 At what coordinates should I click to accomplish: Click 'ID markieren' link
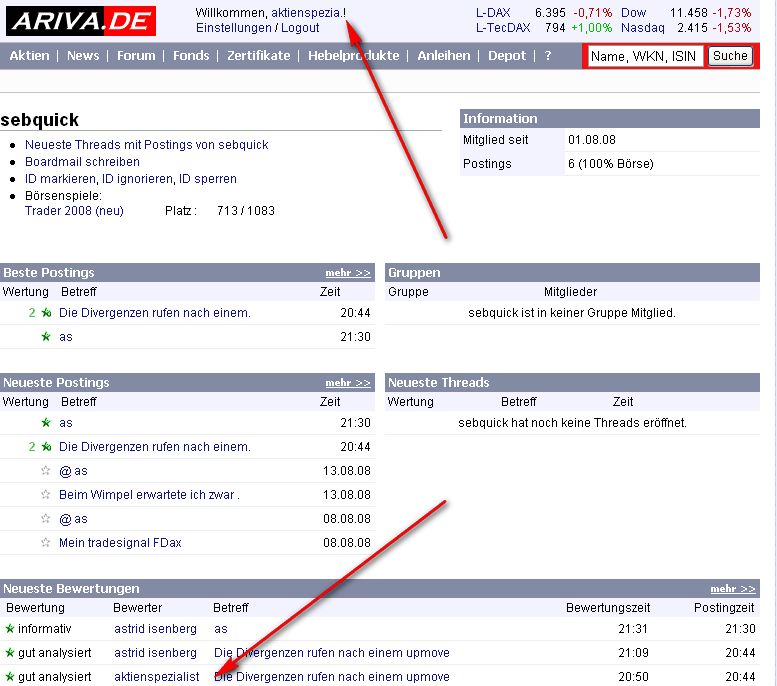coord(60,178)
